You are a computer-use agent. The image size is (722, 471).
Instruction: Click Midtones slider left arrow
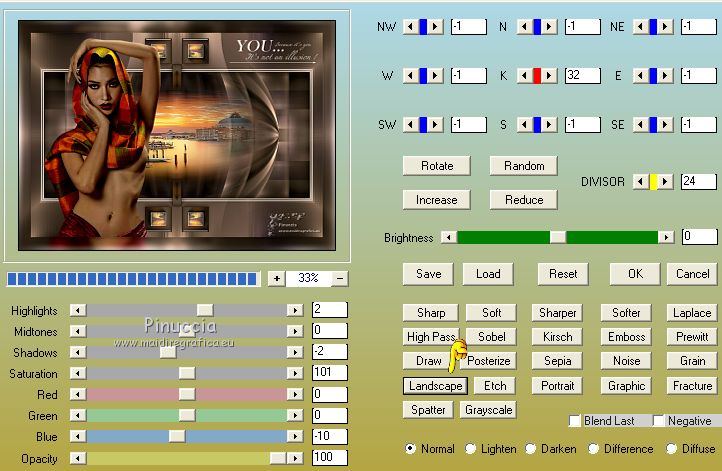tap(78, 331)
